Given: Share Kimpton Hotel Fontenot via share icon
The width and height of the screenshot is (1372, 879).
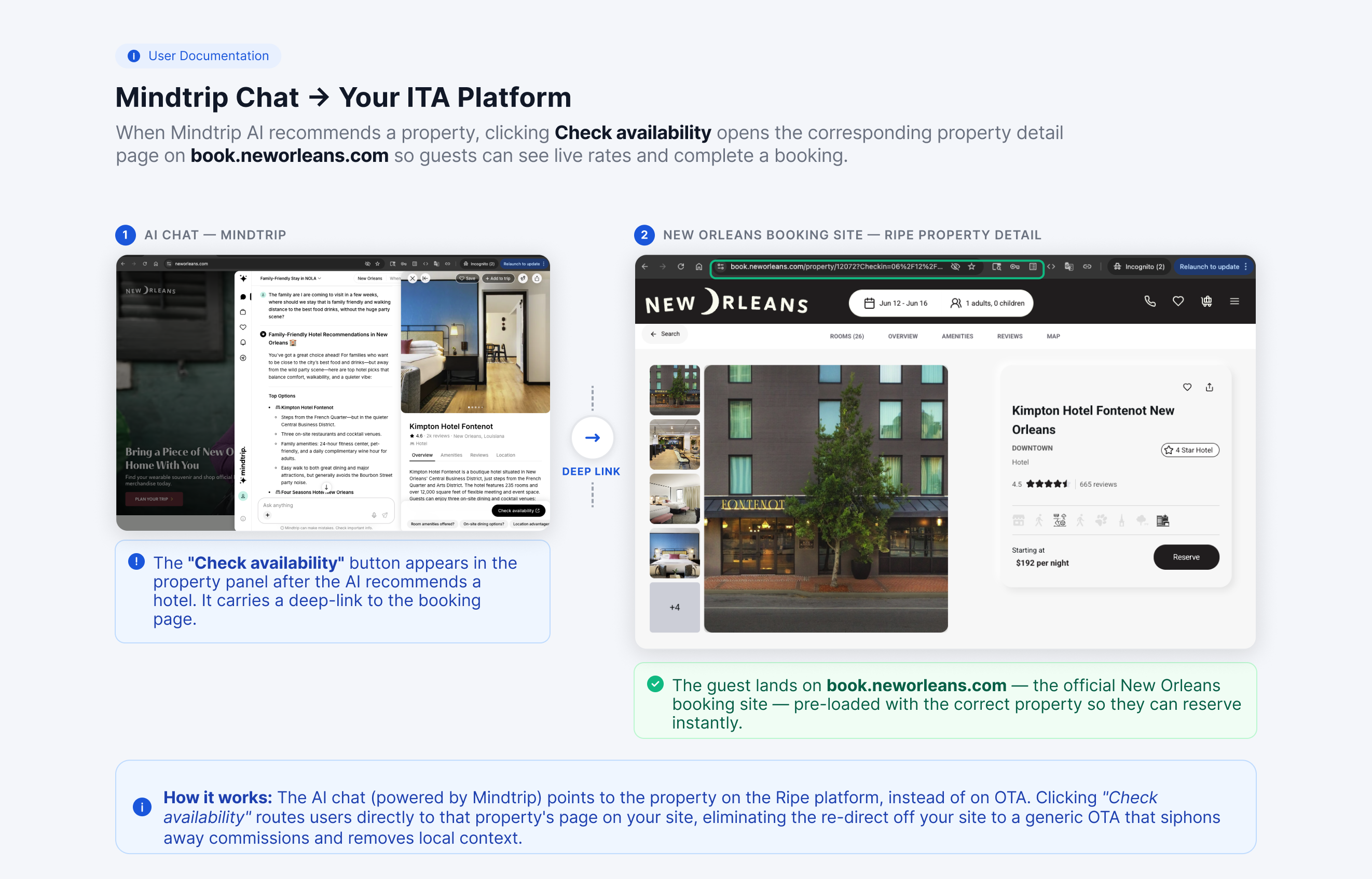Looking at the screenshot, I should tap(1210, 388).
